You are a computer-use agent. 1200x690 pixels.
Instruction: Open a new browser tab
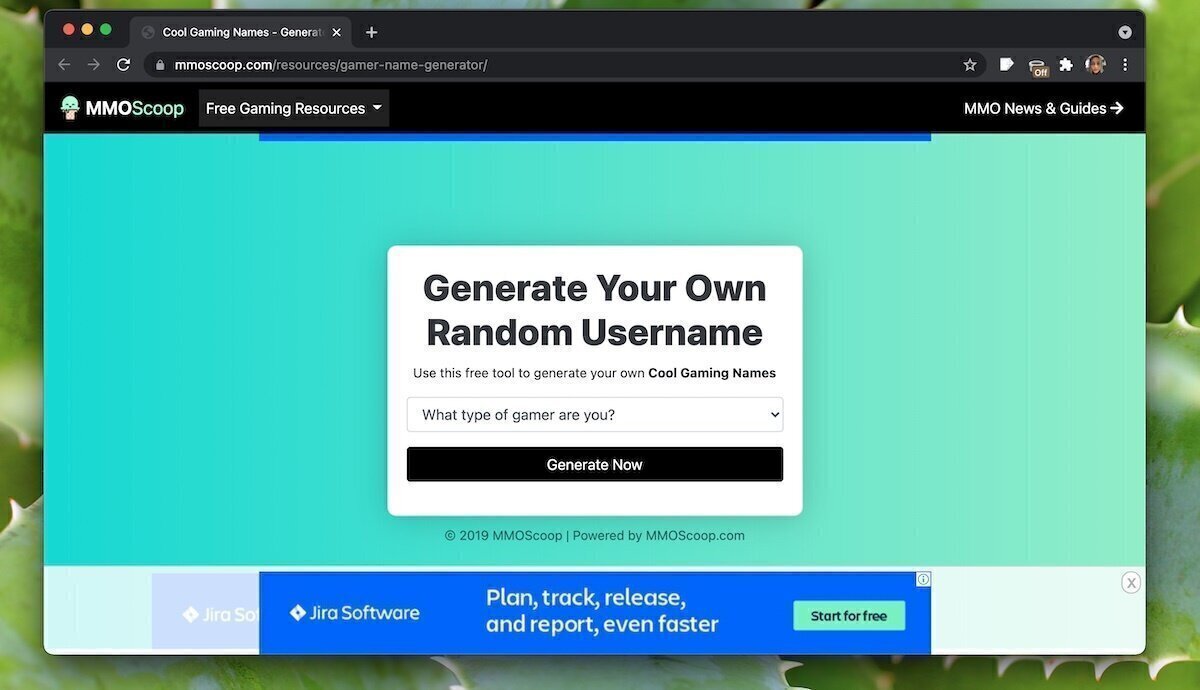coord(371,31)
